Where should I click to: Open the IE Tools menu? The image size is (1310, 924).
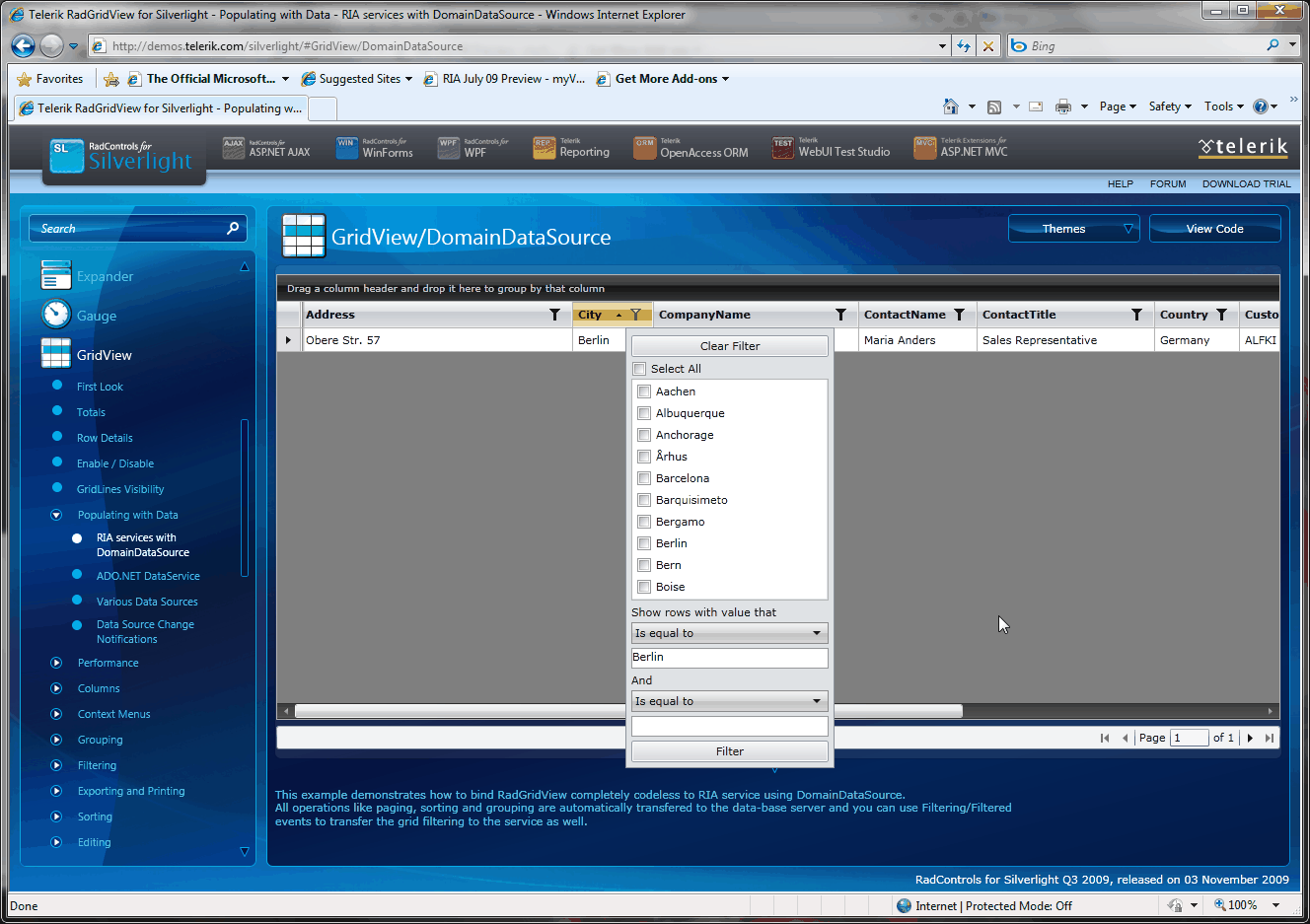[1224, 107]
